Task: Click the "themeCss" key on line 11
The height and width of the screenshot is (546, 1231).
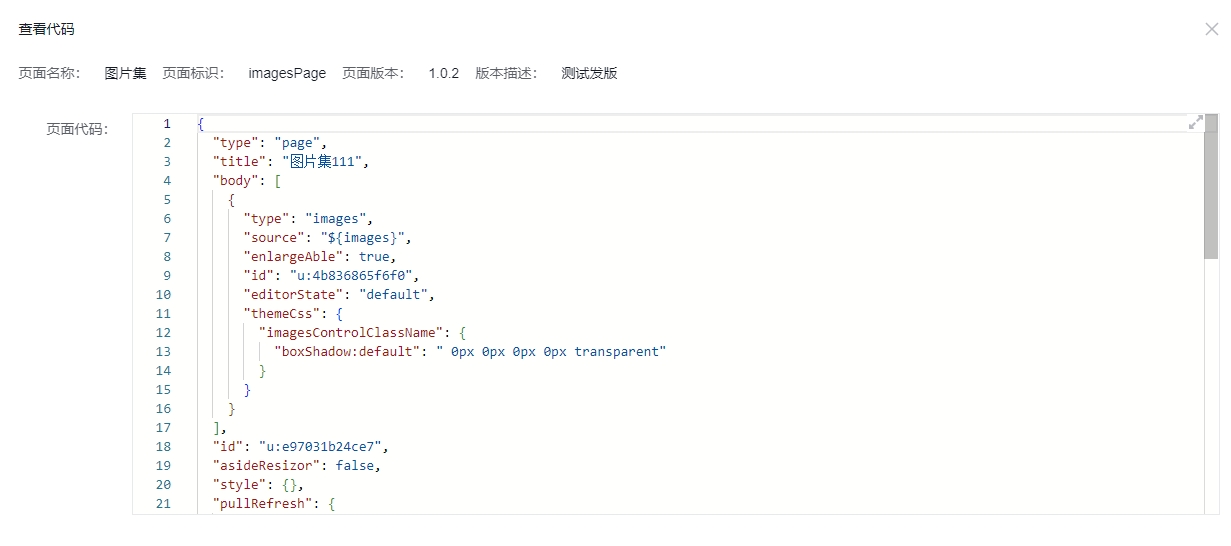Action: tap(281, 314)
